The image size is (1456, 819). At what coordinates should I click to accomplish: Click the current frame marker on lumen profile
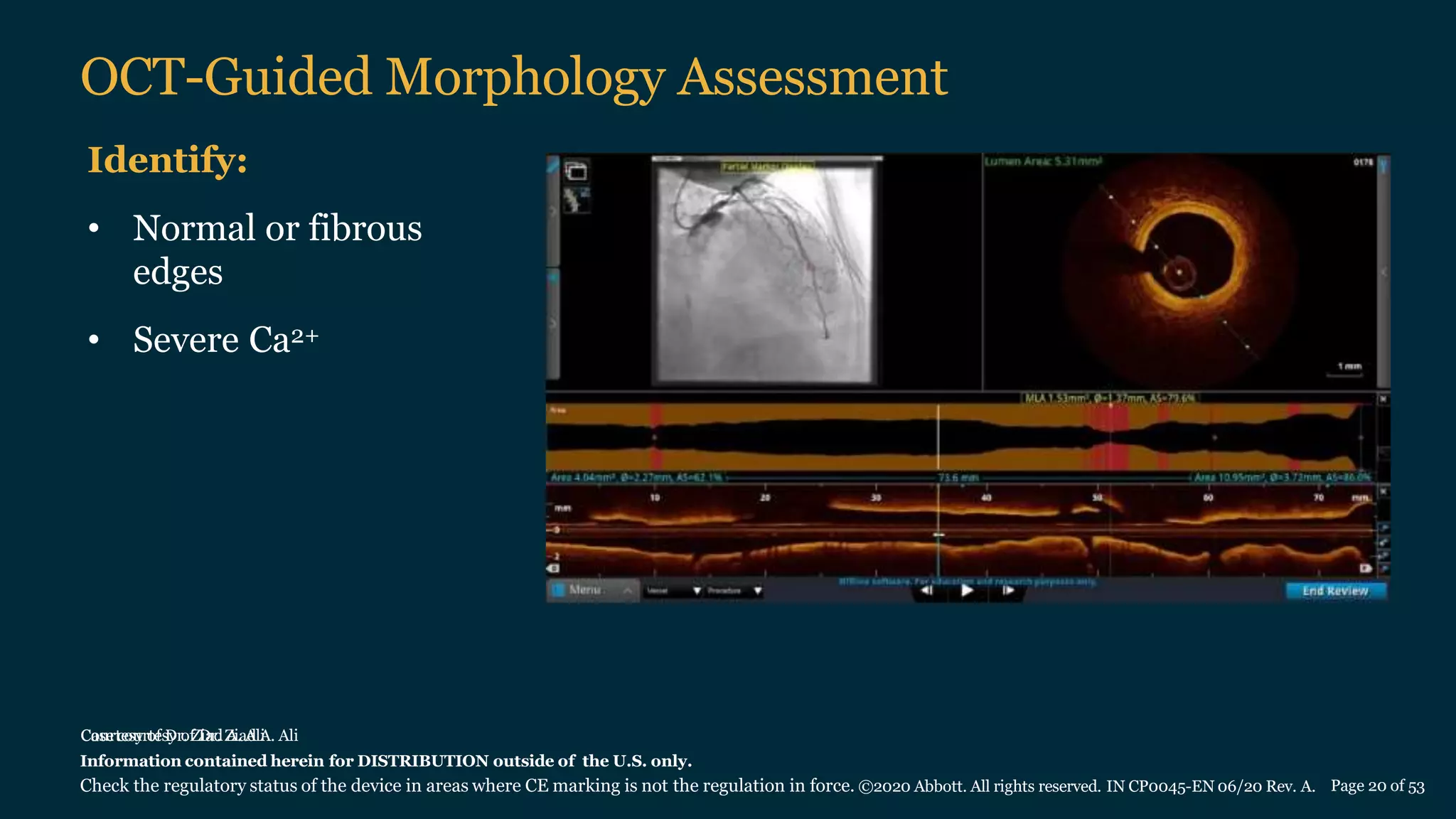point(938,437)
